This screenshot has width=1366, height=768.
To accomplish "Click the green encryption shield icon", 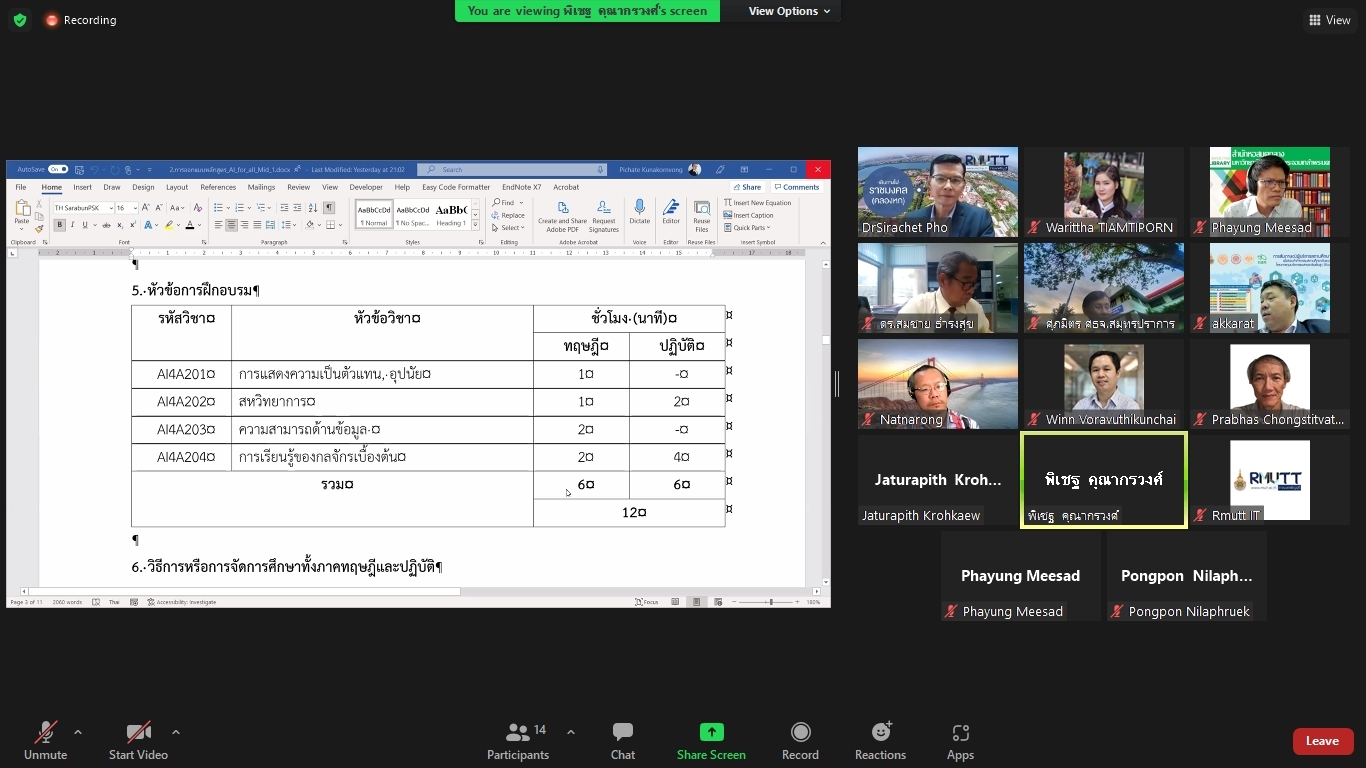I will [x=20, y=20].
